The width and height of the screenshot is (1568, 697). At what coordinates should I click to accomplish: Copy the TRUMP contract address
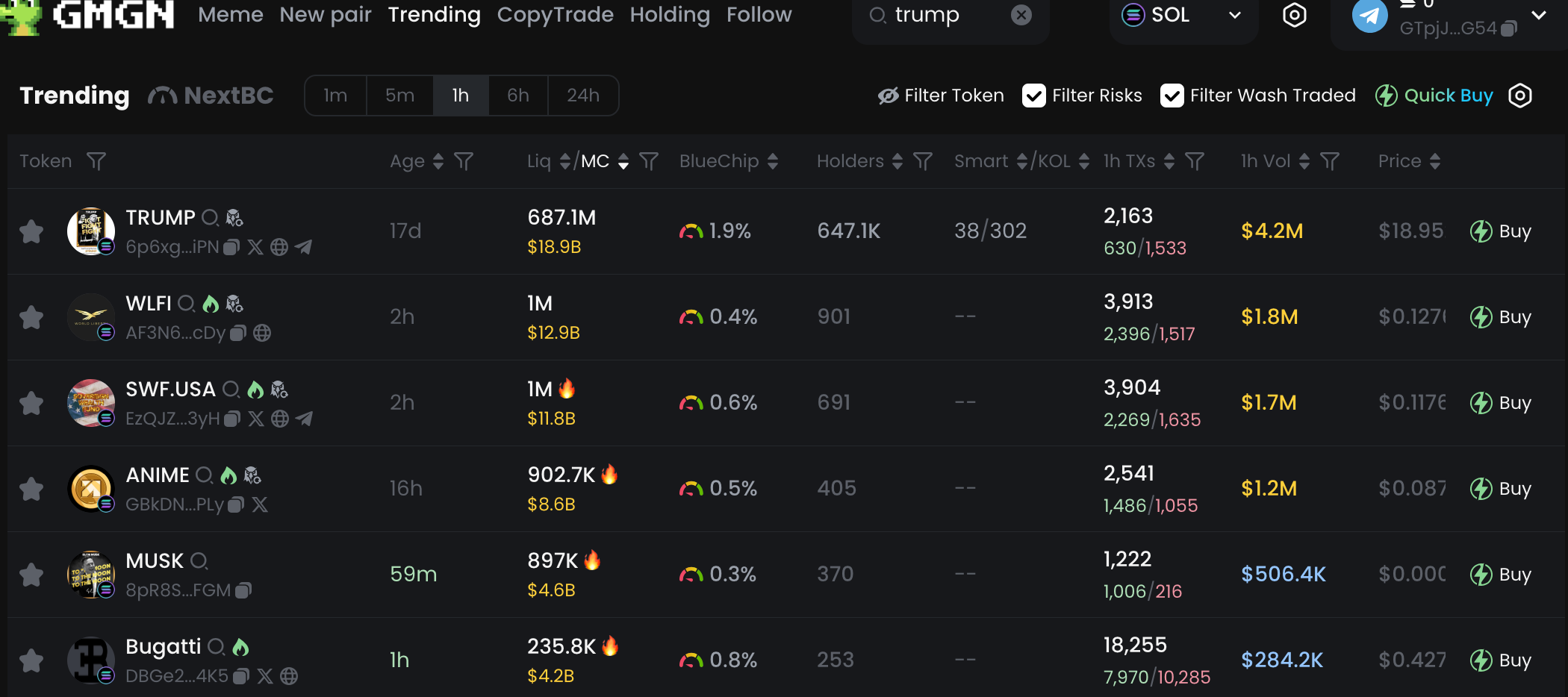point(232,247)
